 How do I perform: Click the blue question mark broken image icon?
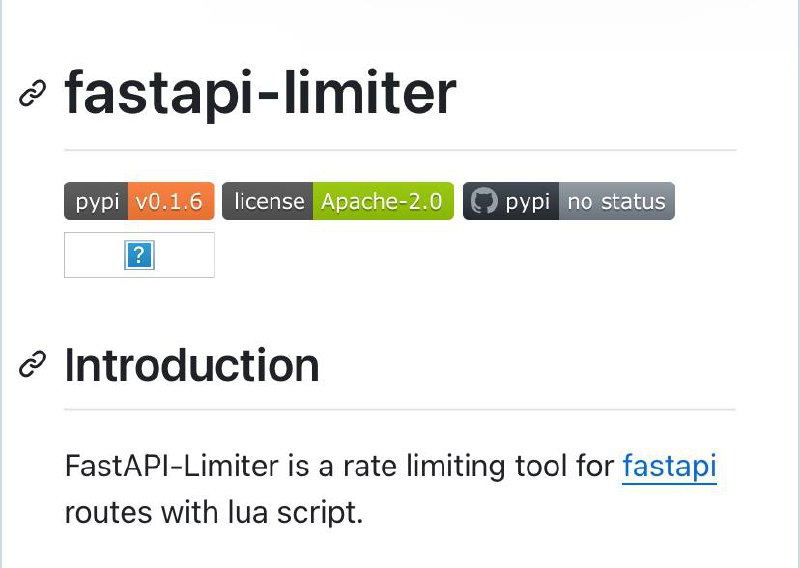coord(139,255)
